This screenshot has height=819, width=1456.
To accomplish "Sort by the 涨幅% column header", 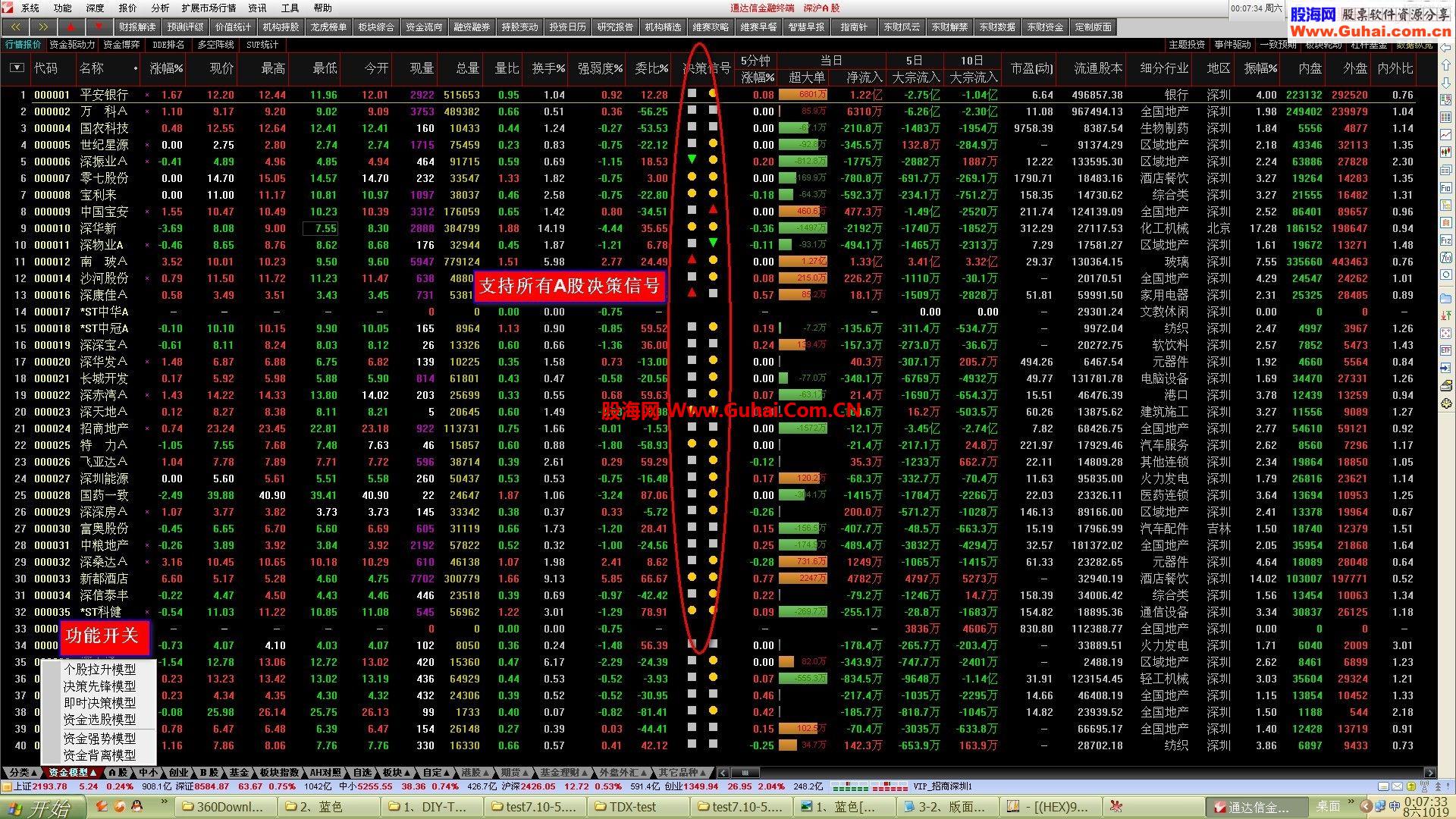I will [x=166, y=68].
